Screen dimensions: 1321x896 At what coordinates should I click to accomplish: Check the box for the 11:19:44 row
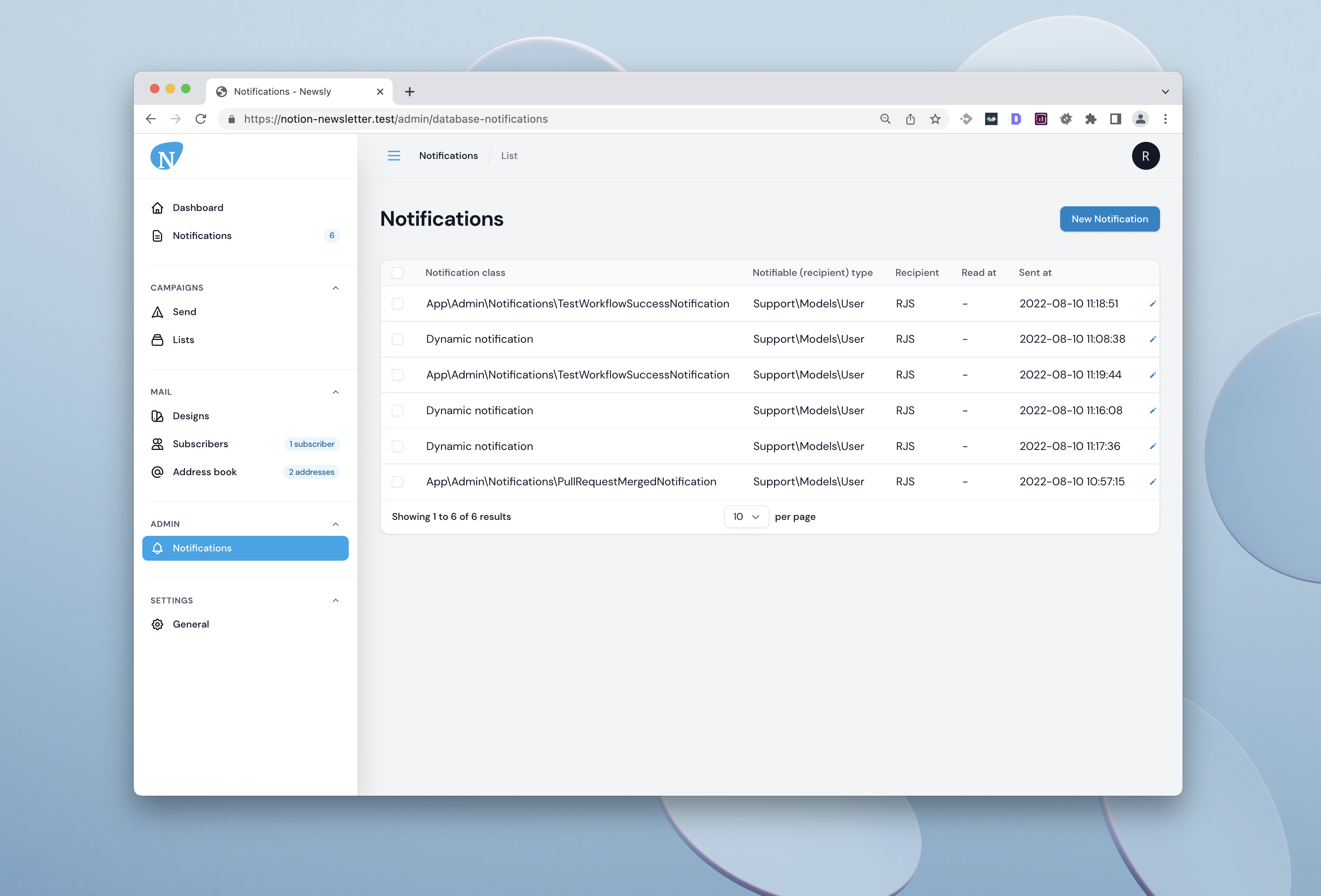[x=397, y=375]
